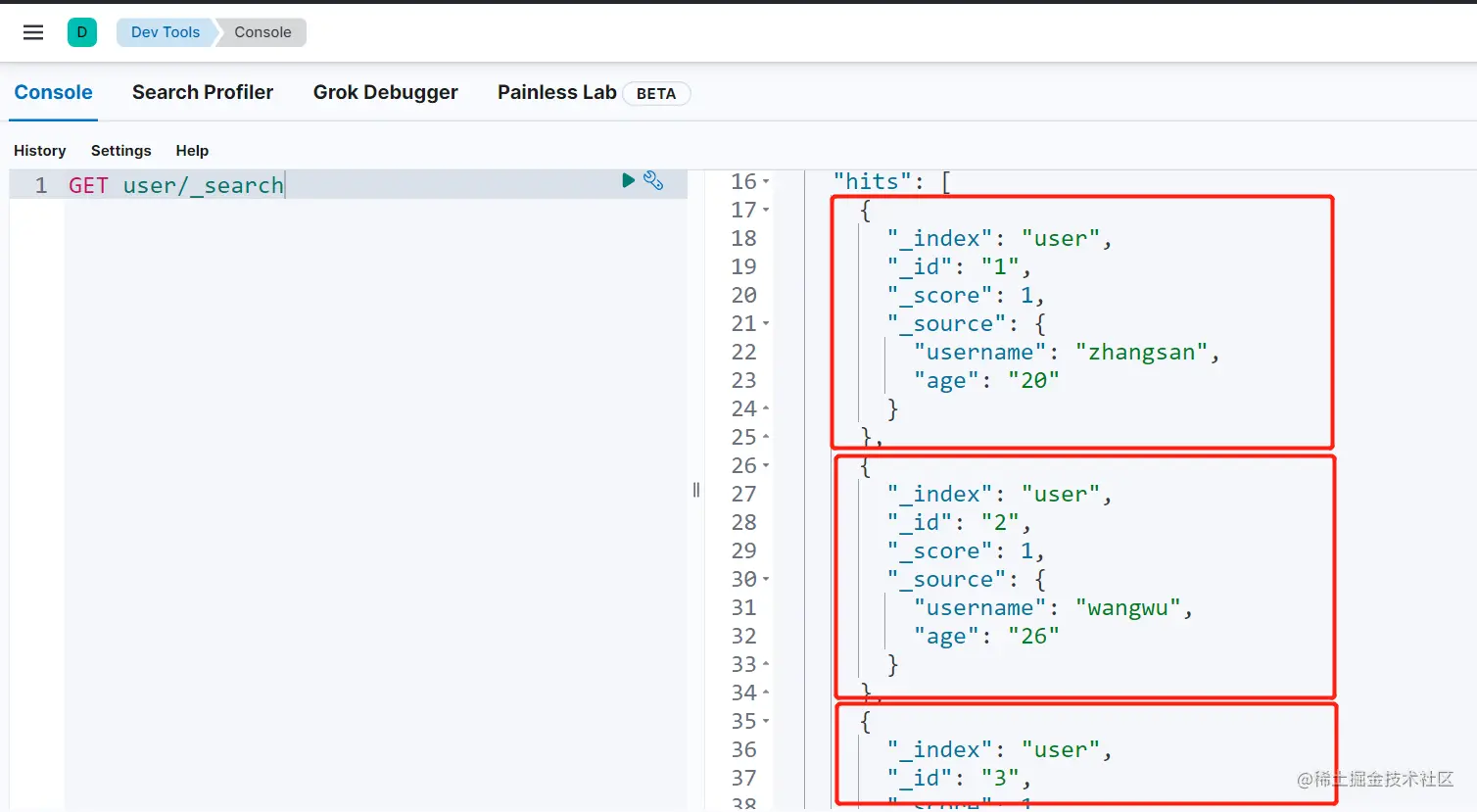This screenshot has width=1477, height=812.
Task: Open the Grok Debugger tab
Action: click(x=386, y=92)
